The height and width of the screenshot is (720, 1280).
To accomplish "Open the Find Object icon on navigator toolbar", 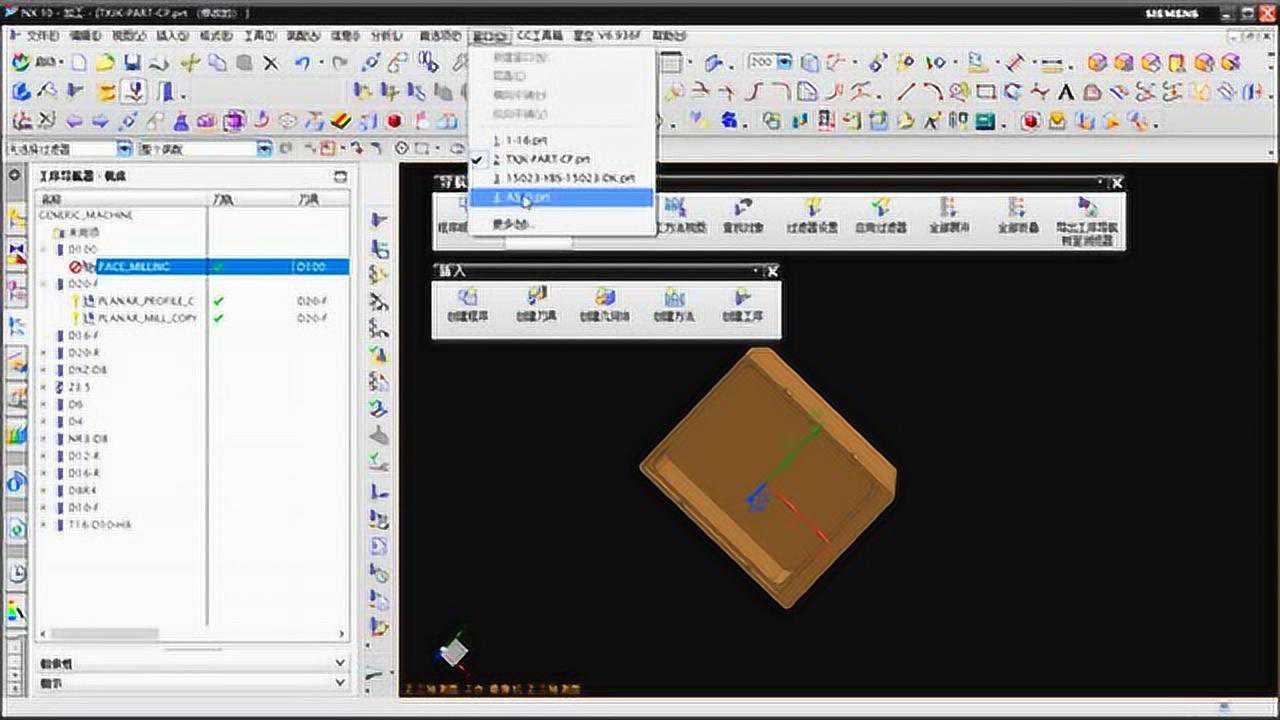I will 741,210.
